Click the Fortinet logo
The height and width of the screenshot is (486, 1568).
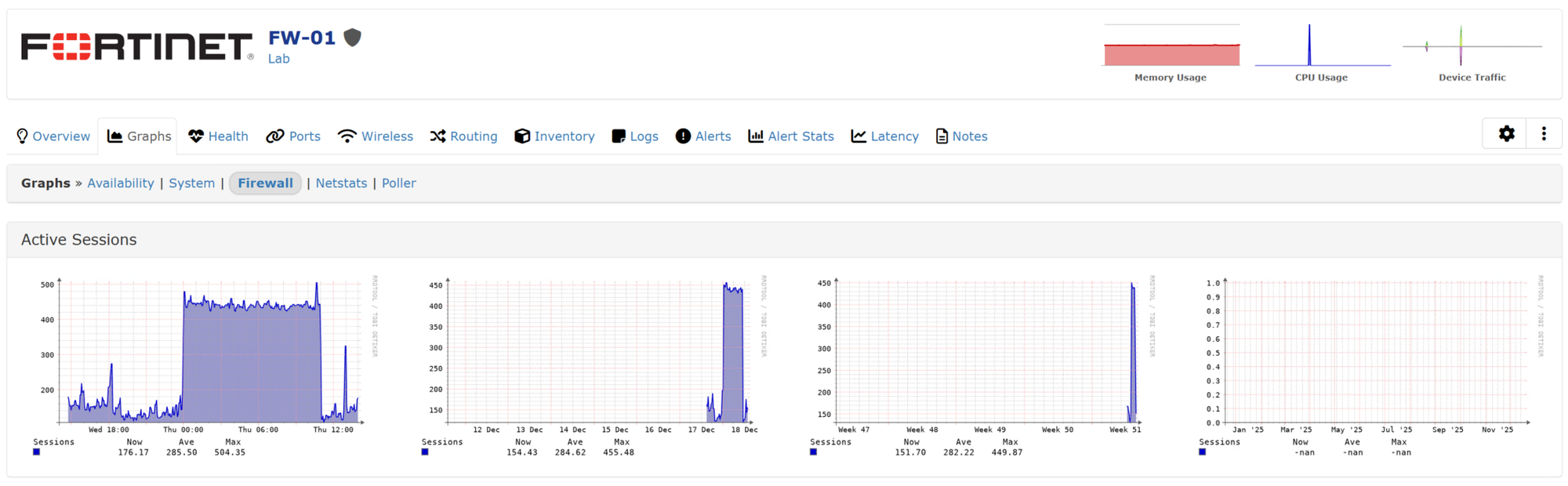click(137, 47)
